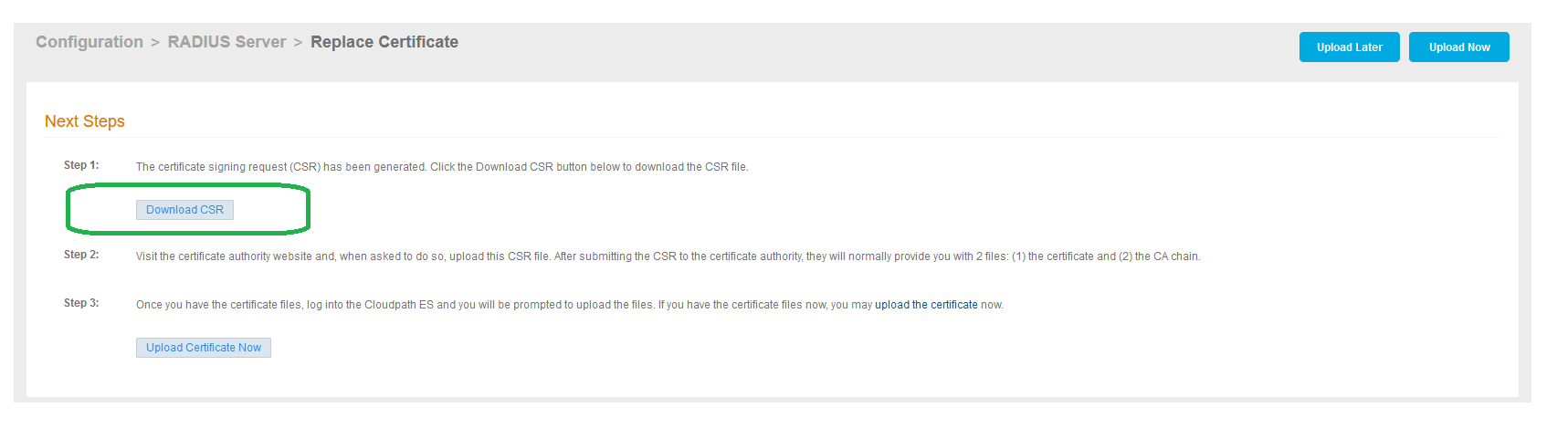Click the Upload Later button
Image resolution: width=1568 pixels, height=439 pixels.
1349,47
